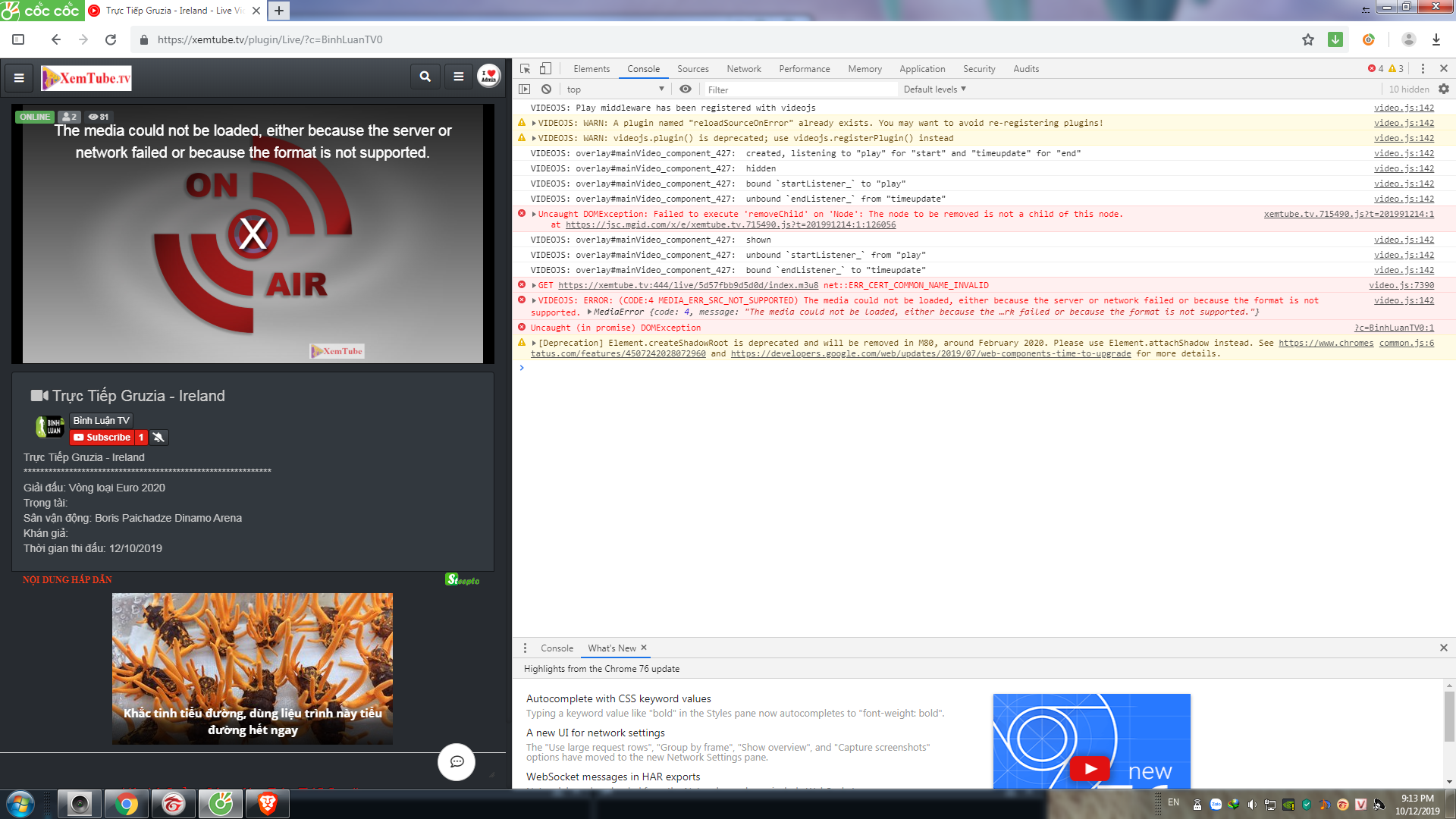Switch to the Network tab
The width and height of the screenshot is (1456, 819).
[x=743, y=68]
